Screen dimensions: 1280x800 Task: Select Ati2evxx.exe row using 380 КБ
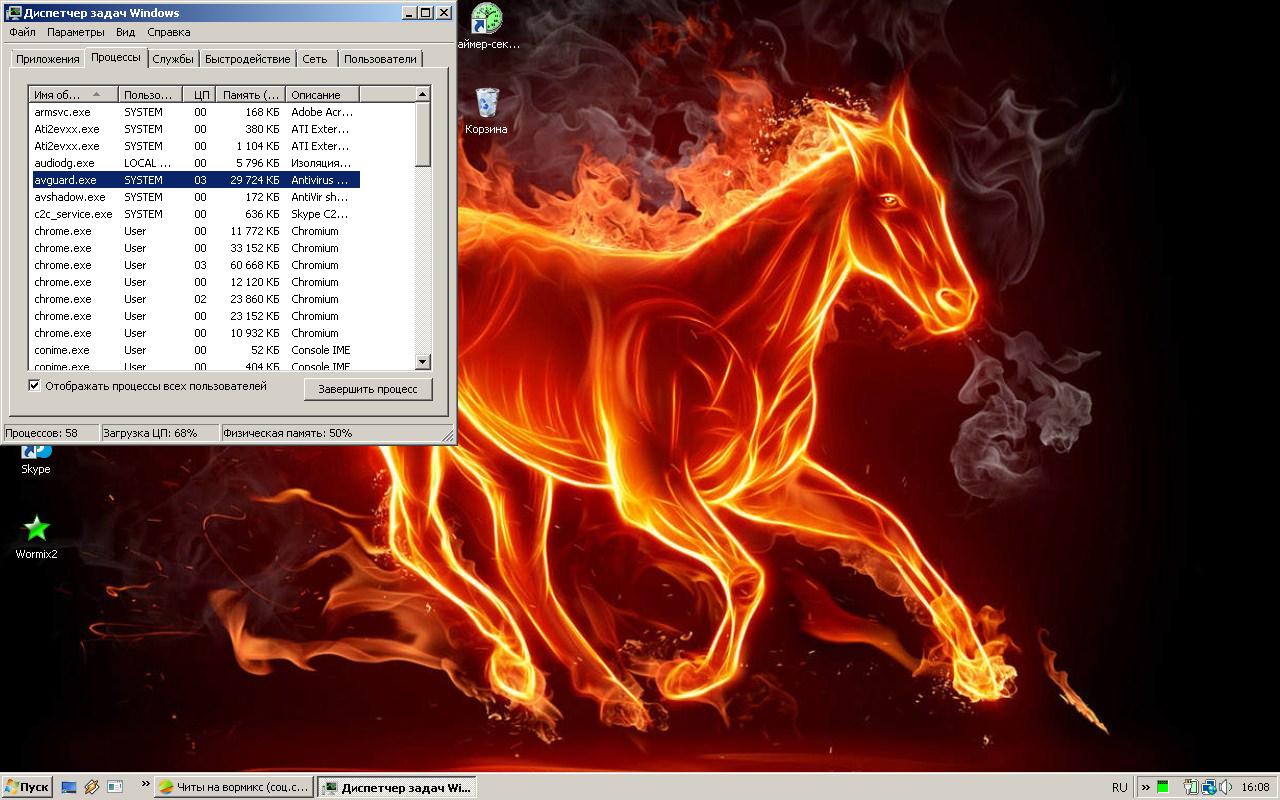point(194,129)
